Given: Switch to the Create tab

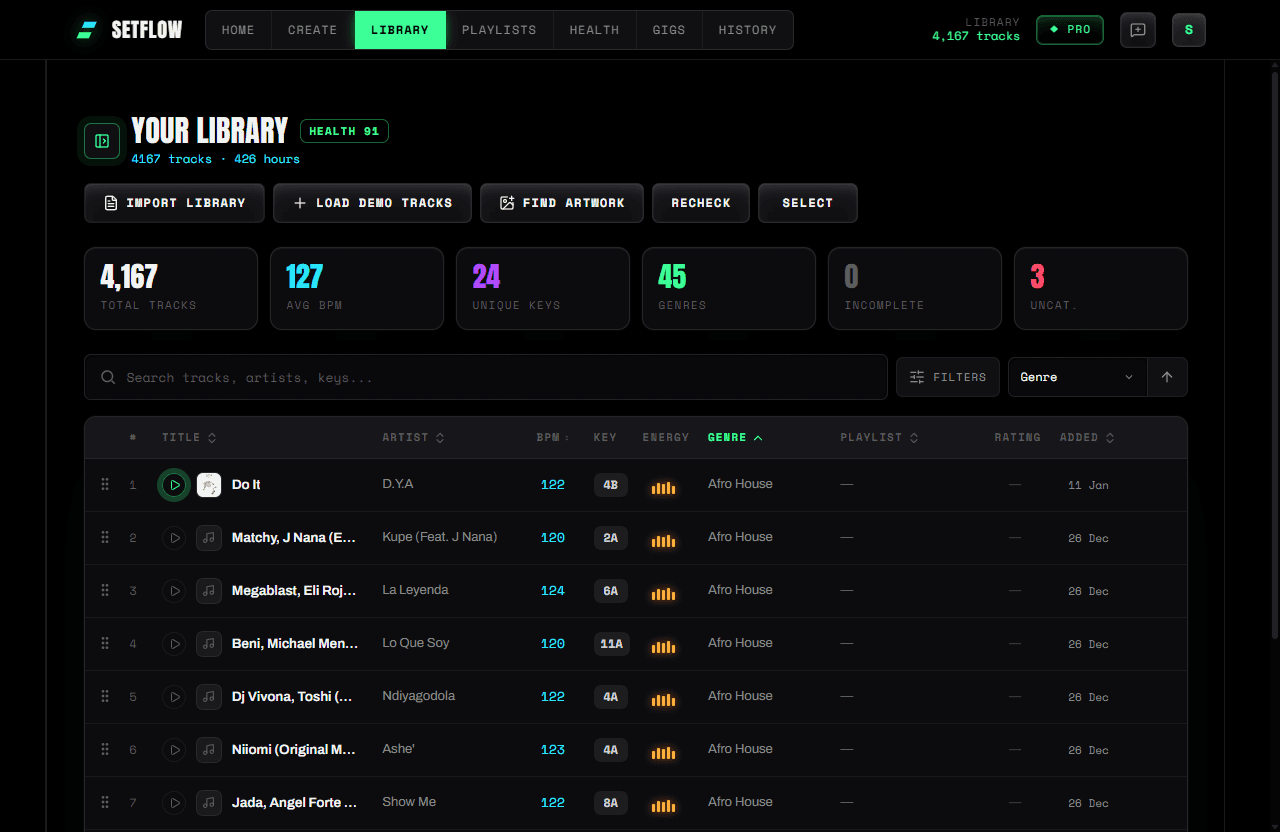Looking at the screenshot, I should point(312,30).
